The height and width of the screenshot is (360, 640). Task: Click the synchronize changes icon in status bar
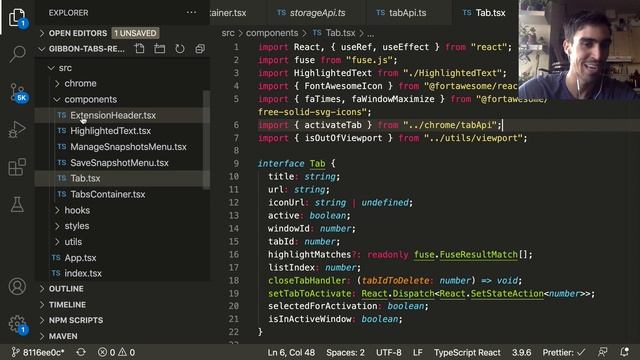pyautogui.click(x=81, y=352)
